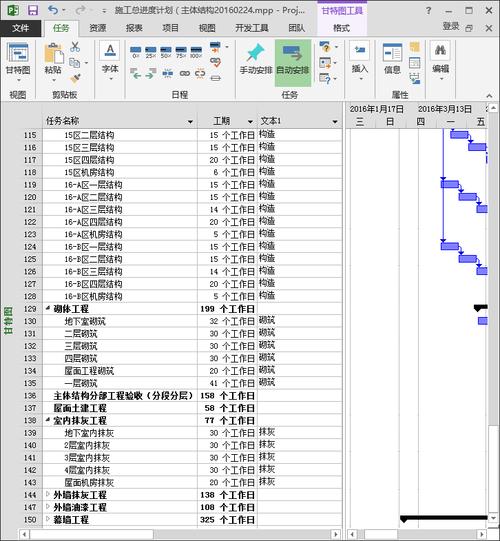This screenshot has height=541, width=500.
Task: Click the Split Task icon
Action: [x=168, y=73]
